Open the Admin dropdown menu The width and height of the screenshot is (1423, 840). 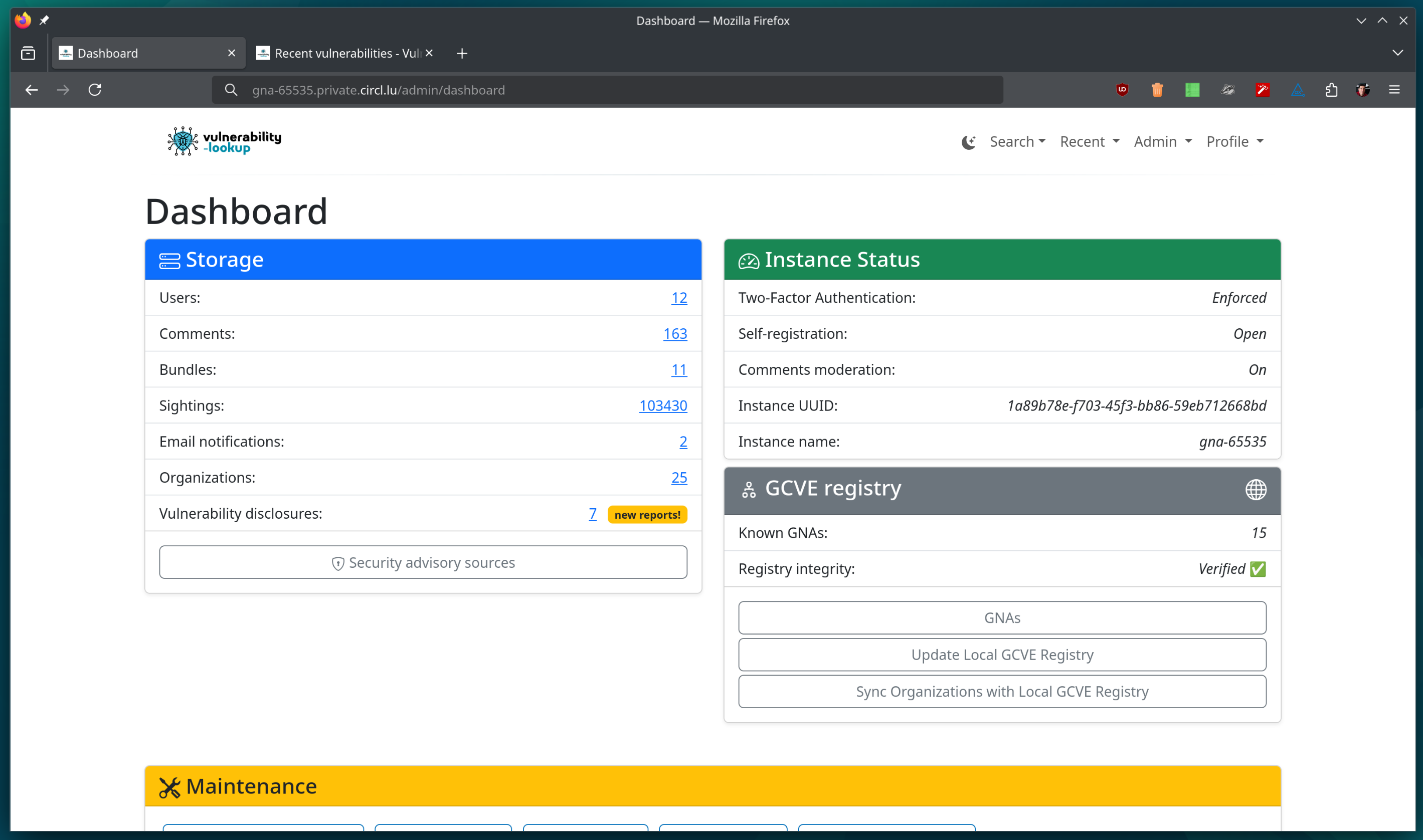(1163, 141)
